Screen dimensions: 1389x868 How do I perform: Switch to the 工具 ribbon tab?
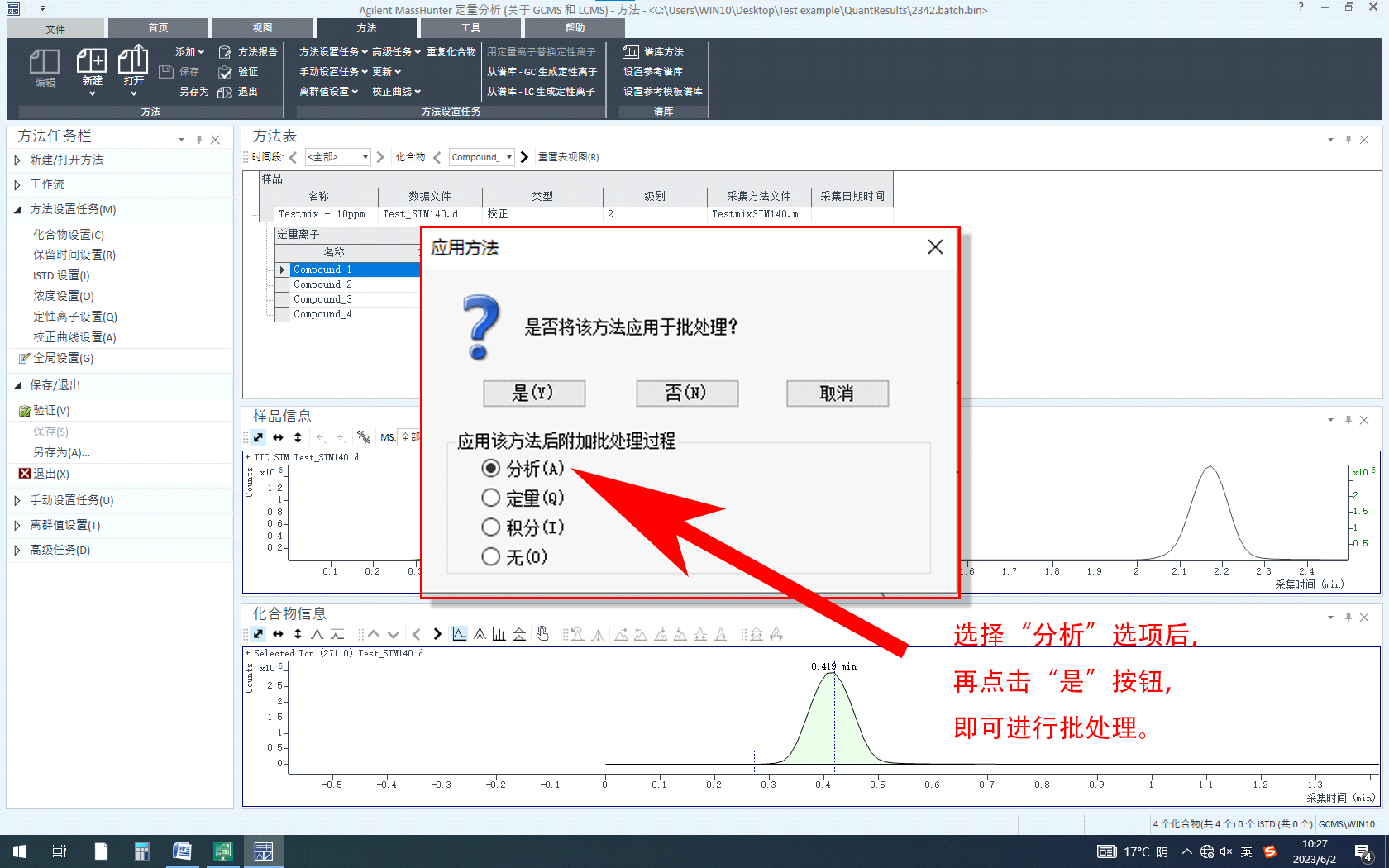(x=470, y=28)
